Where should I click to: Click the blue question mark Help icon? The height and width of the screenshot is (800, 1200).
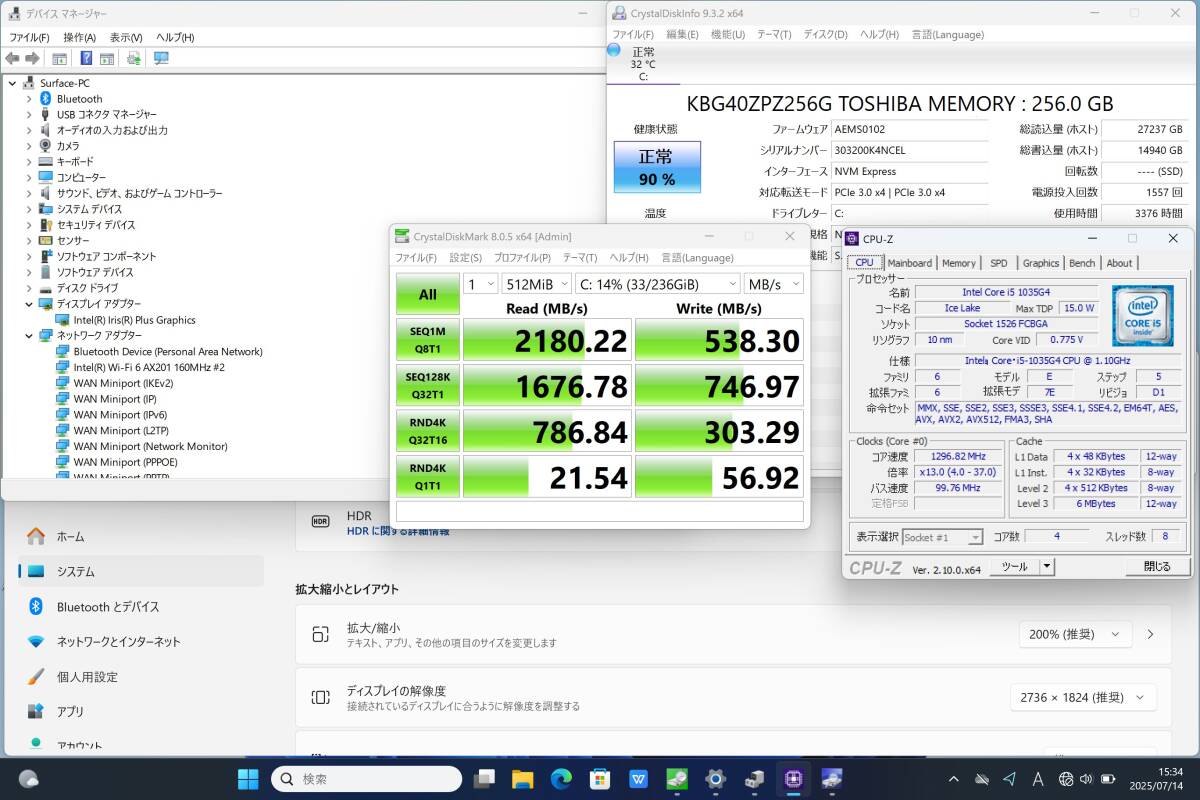(86, 58)
